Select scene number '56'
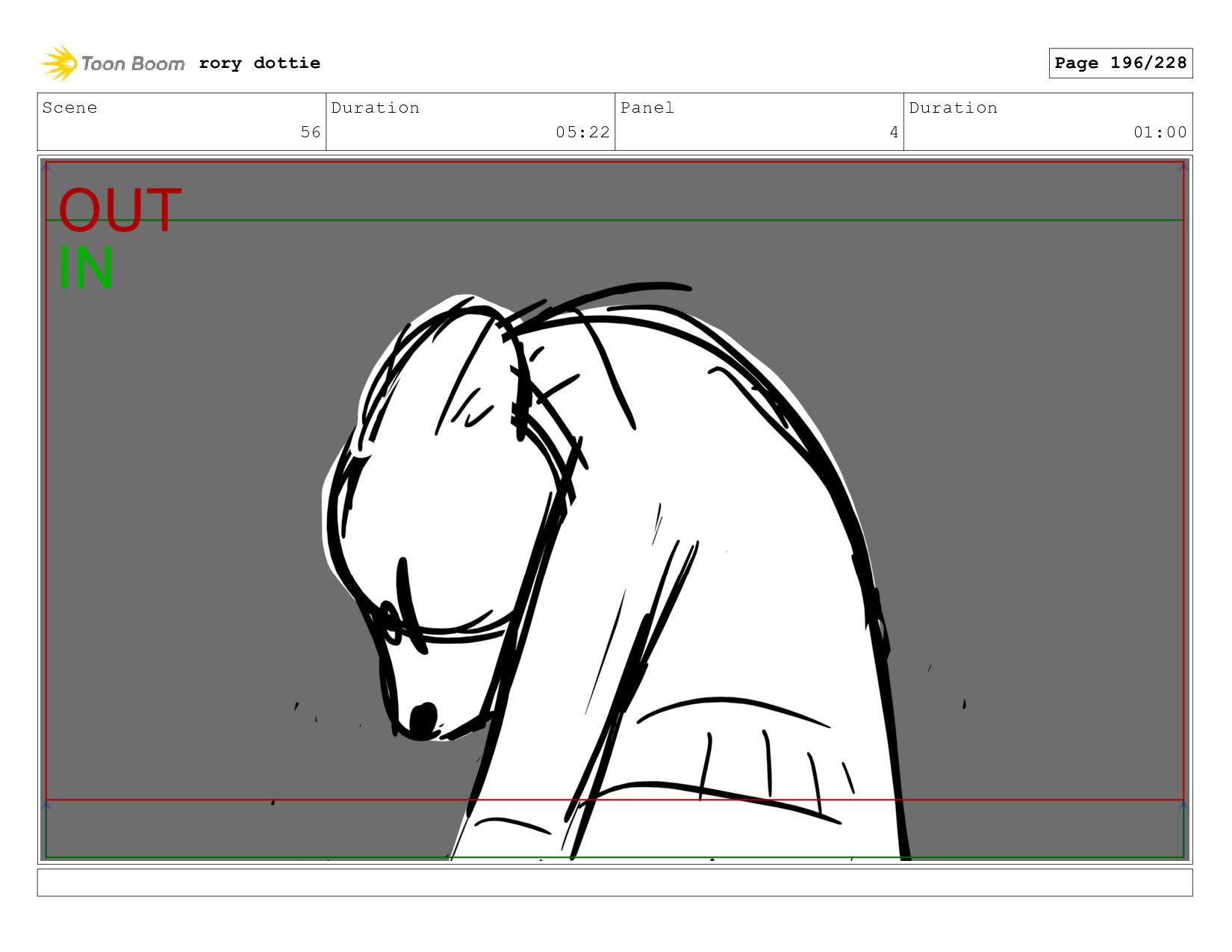The width and height of the screenshot is (1232, 952). [311, 132]
